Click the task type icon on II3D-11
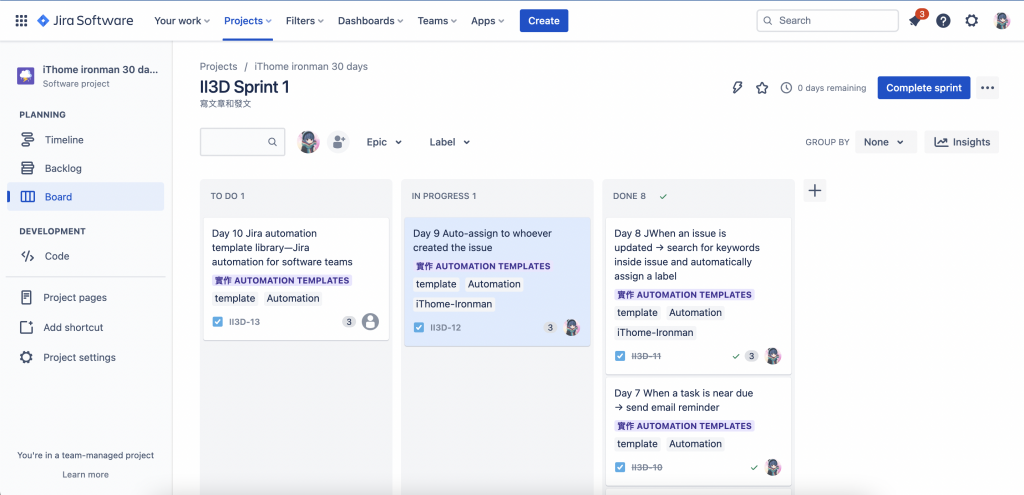1024x495 pixels. [620, 356]
